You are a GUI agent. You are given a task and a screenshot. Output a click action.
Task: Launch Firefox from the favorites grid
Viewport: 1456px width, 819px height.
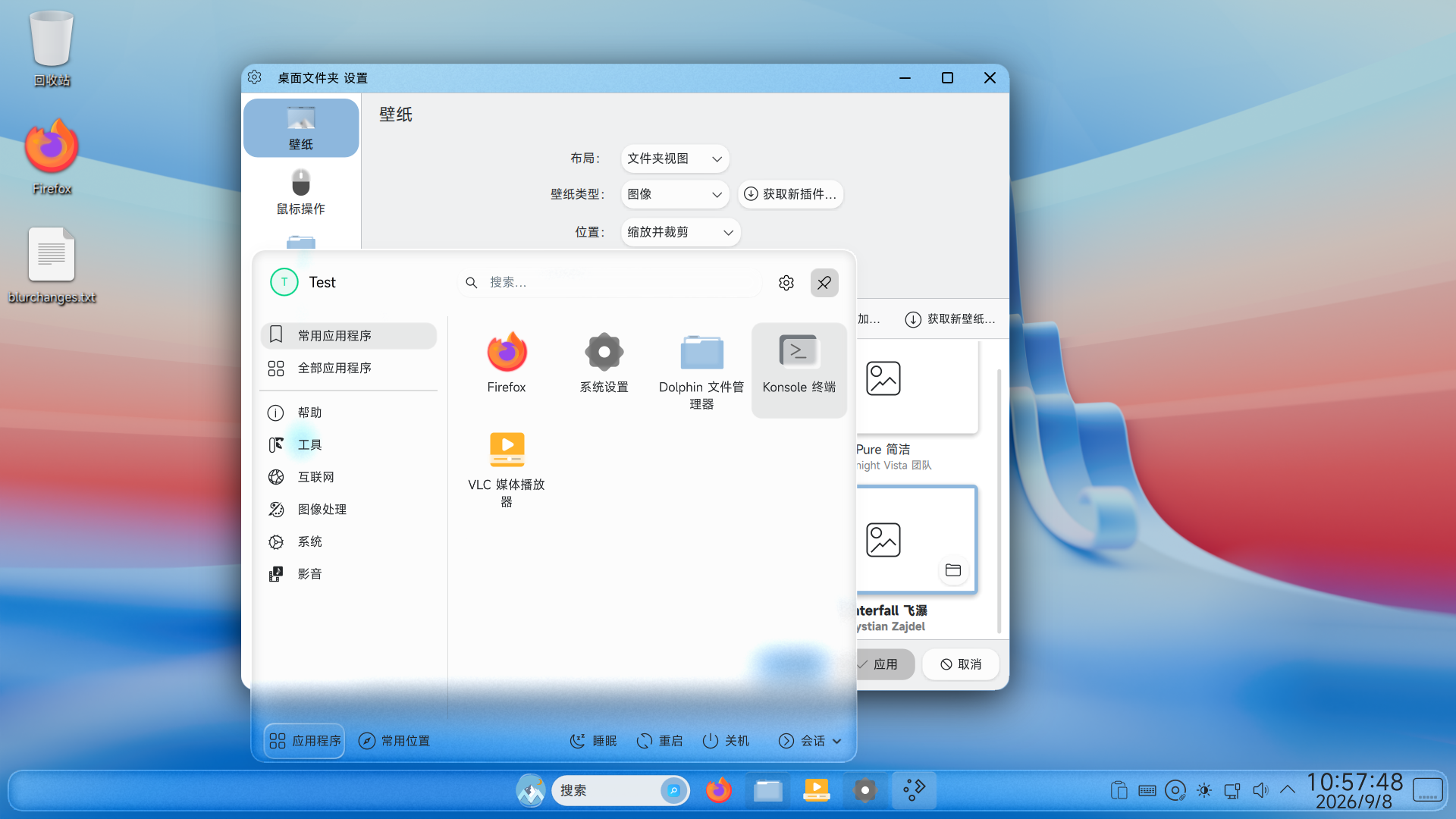click(x=507, y=362)
